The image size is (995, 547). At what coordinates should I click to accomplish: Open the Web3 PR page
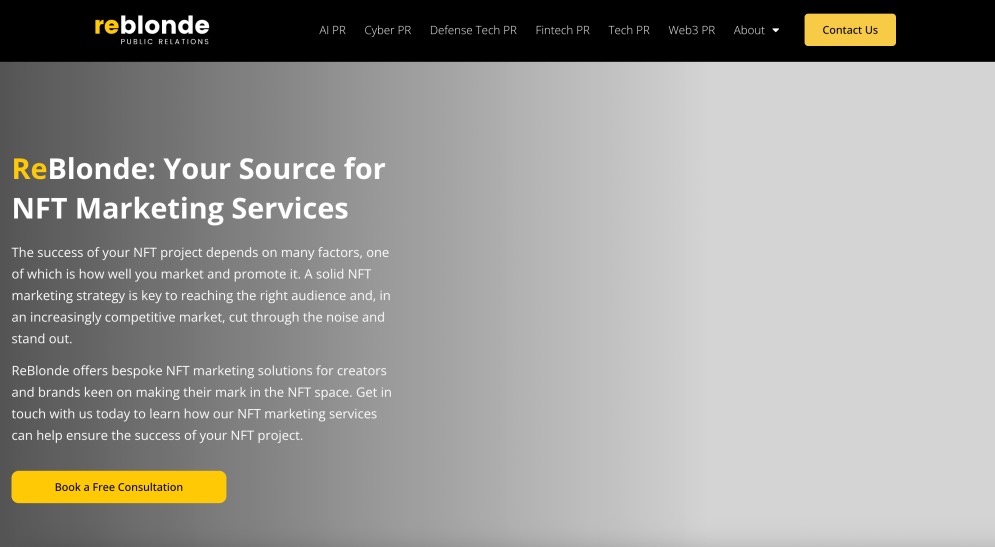[692, 30]
